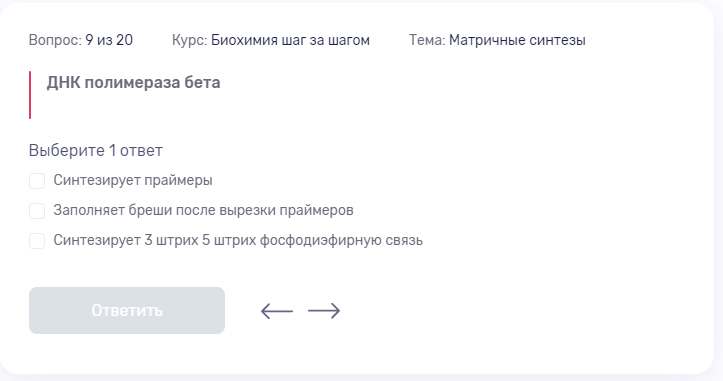The image size is (723, 381).
Task: Click the "Выберите 1 ответ" instruction text
Action: (x=95, y=150)
